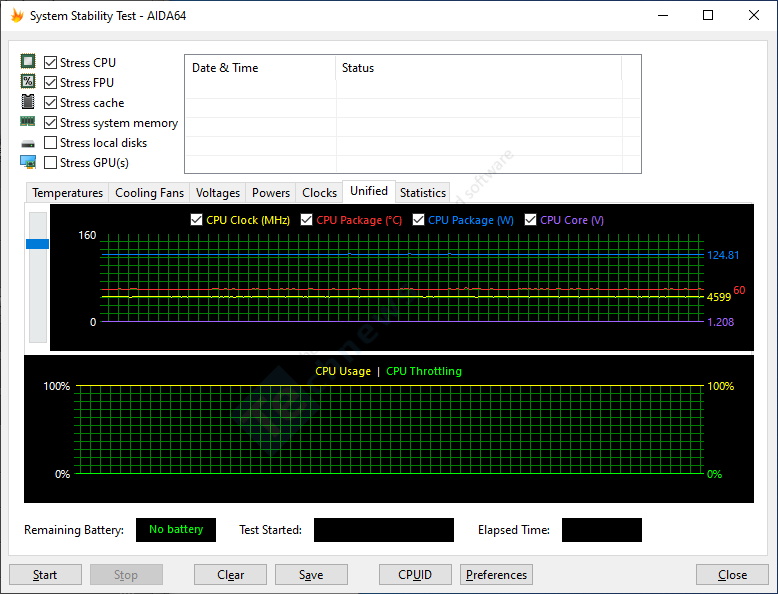Select the Clocks tab
This screenshot has height=594, width=778.
320,193
